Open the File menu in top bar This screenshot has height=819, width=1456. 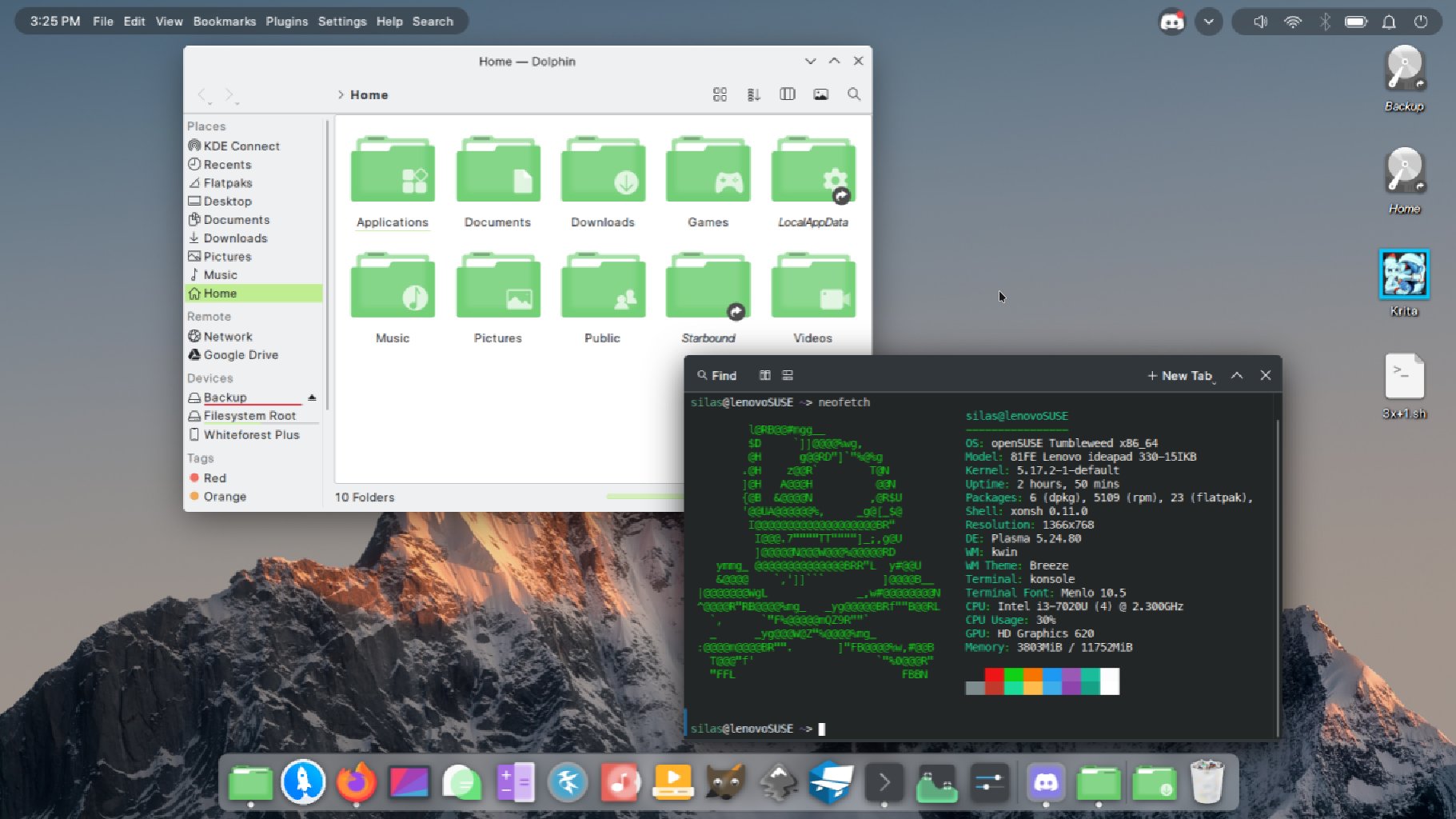tap(103, 22)
